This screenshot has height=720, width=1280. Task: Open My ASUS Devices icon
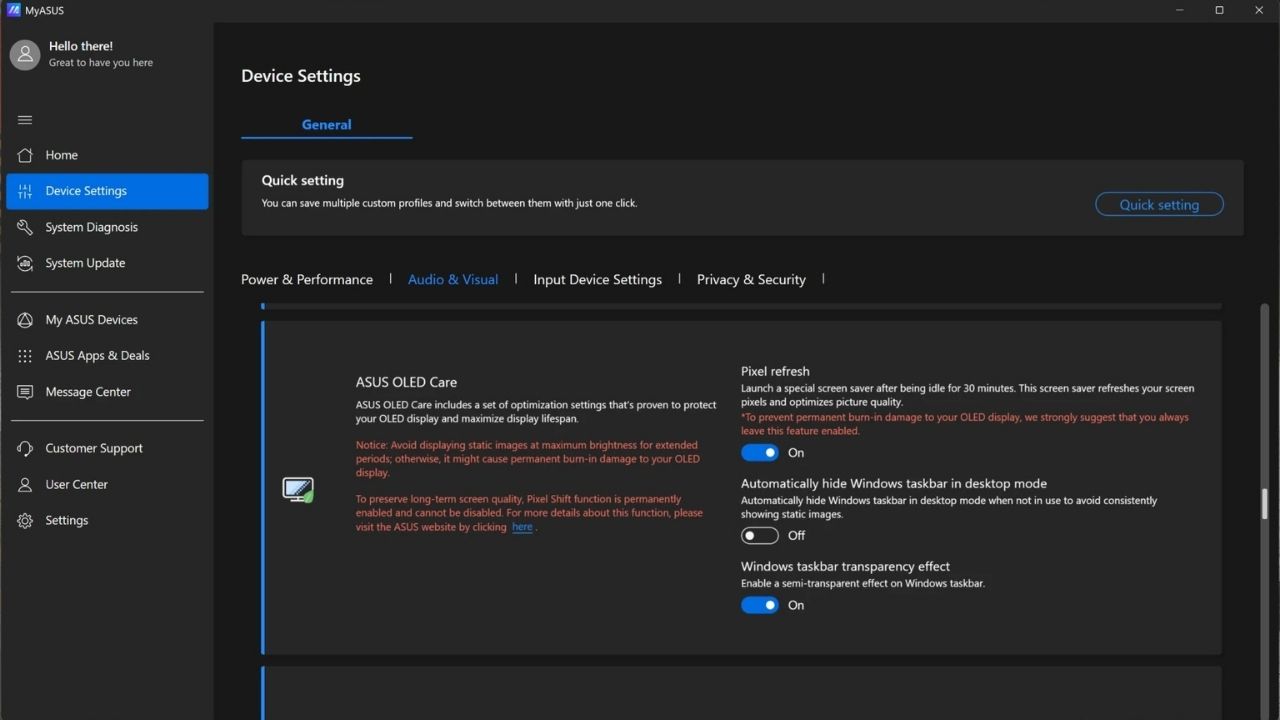click(x=25, y=320)
